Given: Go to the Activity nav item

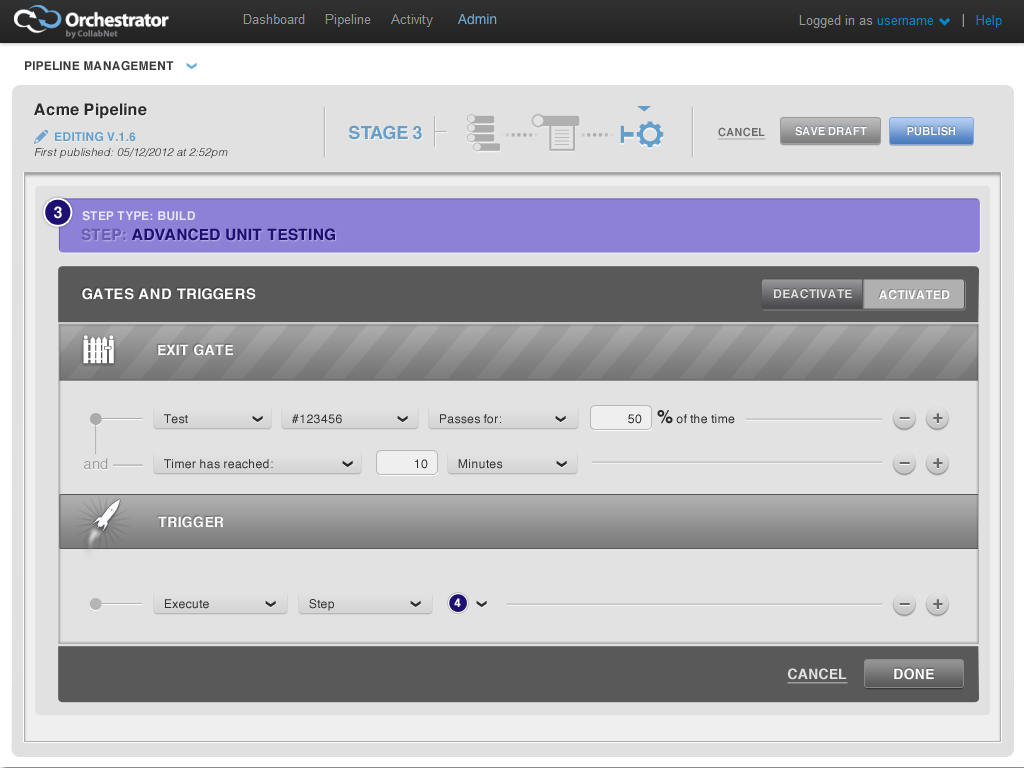Looking at the screenshot, I should (x=411, y=20).
